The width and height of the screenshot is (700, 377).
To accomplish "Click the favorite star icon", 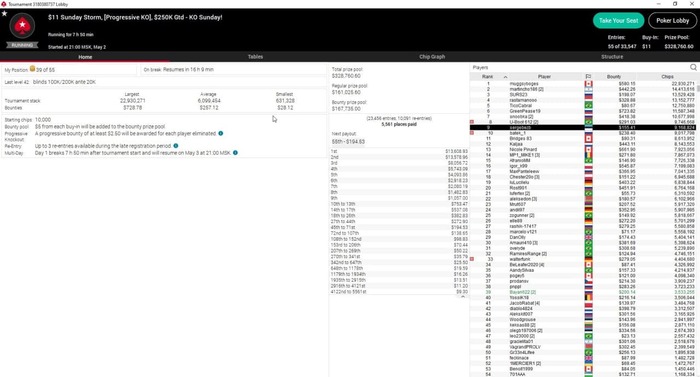I will pyautogui.click(x=4, y=13).
